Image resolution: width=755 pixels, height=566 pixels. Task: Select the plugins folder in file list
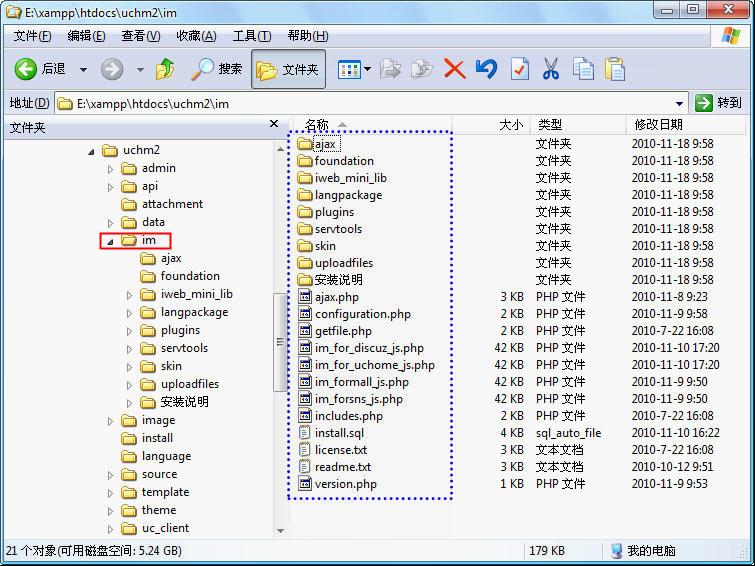(x=325, y=212)
